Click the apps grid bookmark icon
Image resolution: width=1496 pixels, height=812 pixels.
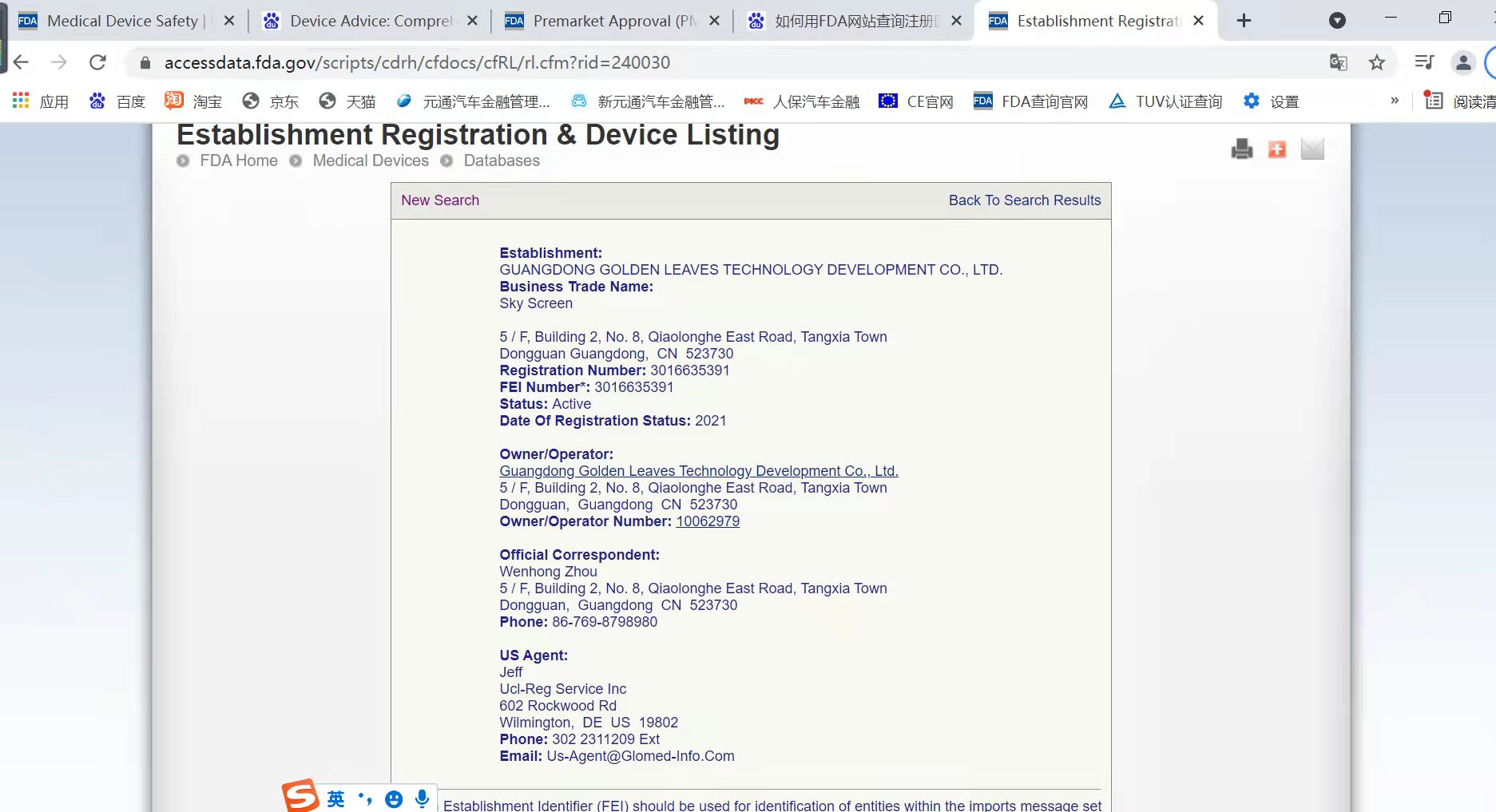(21, 101)
